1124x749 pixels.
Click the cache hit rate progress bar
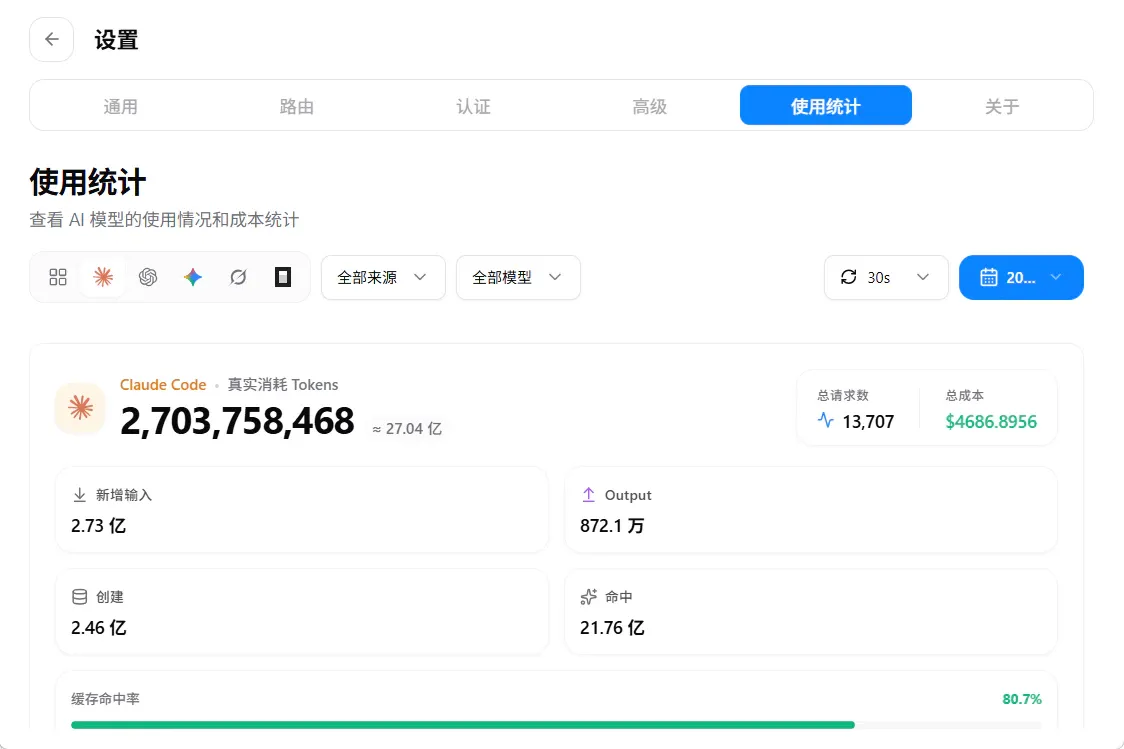[x=556, y=725]
